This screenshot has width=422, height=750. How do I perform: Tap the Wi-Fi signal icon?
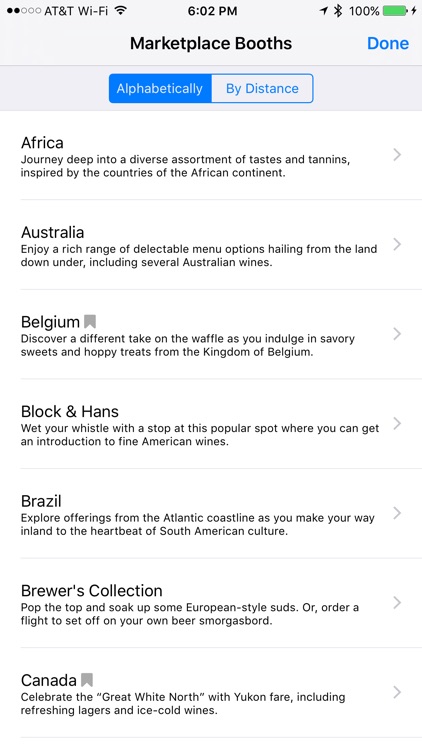point(122,11)
